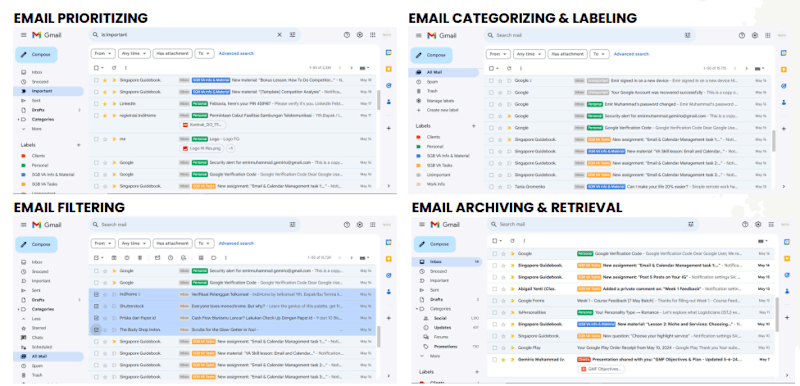800x386 pixels.
Task: Clear the 'is:important' search with the X icon
Action: pos(279,35)
